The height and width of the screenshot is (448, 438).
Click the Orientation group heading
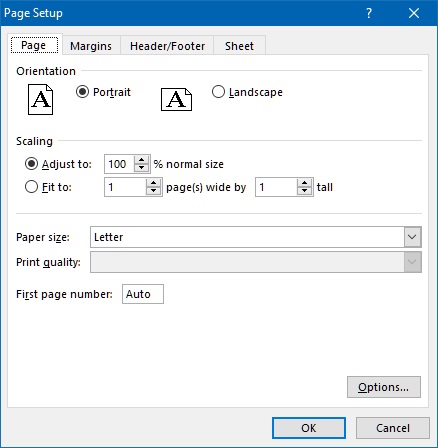(x=46, y=71)
